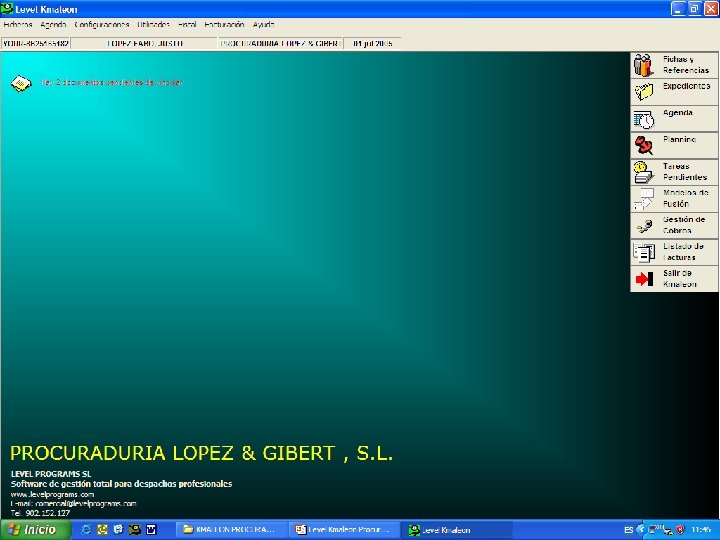
Task: Open the Ficheros menu
Action: pos(17,25)
